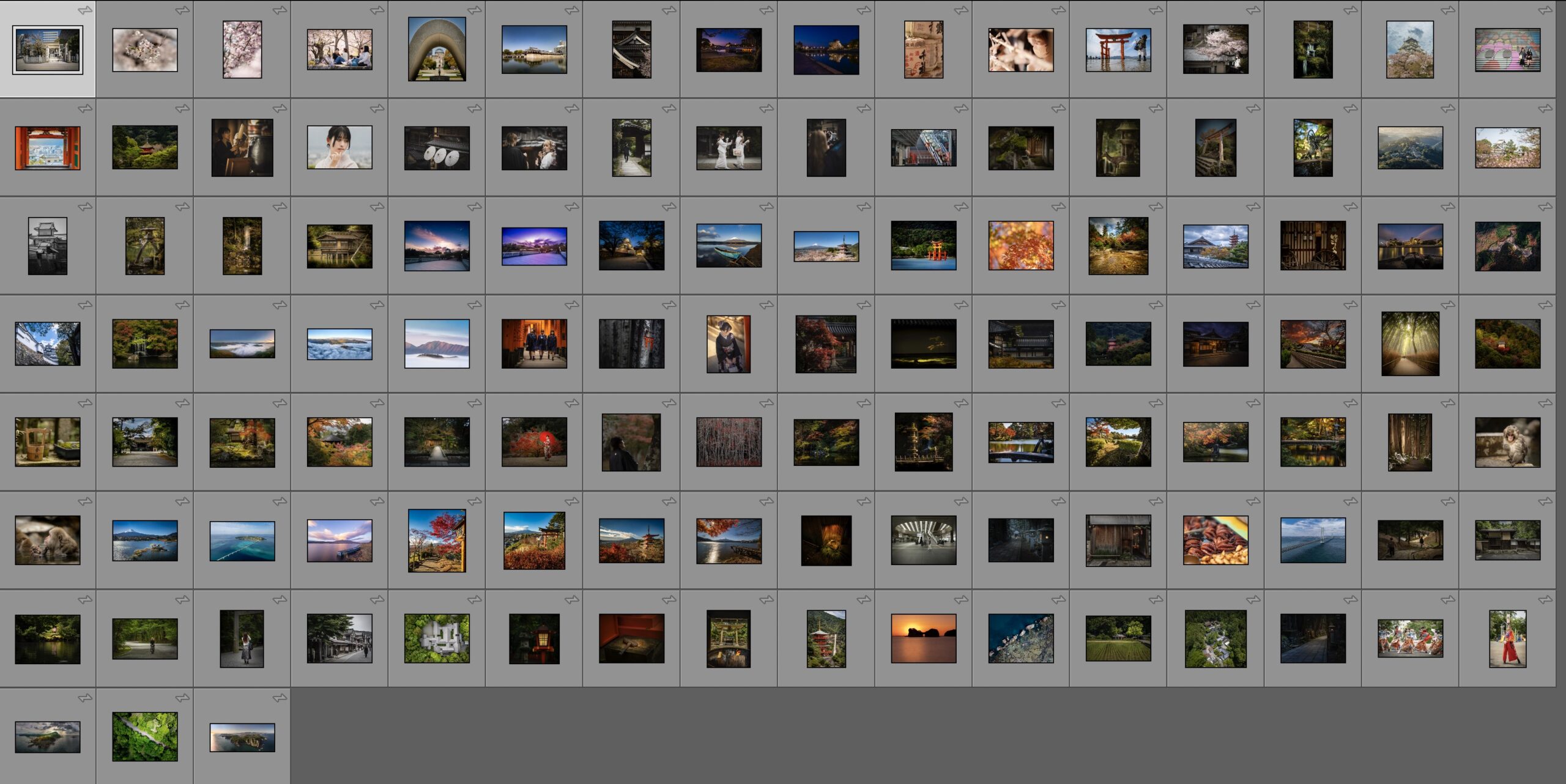Image resolution: width=1566 pixels, height=784 pixels.
Task: Click the sync arrow above the aerial green forest road photo
Action: coord(182,698)
